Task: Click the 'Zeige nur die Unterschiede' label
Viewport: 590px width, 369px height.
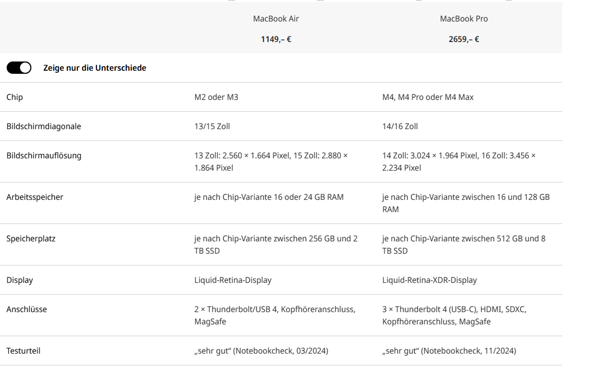Action: (94, 68)
